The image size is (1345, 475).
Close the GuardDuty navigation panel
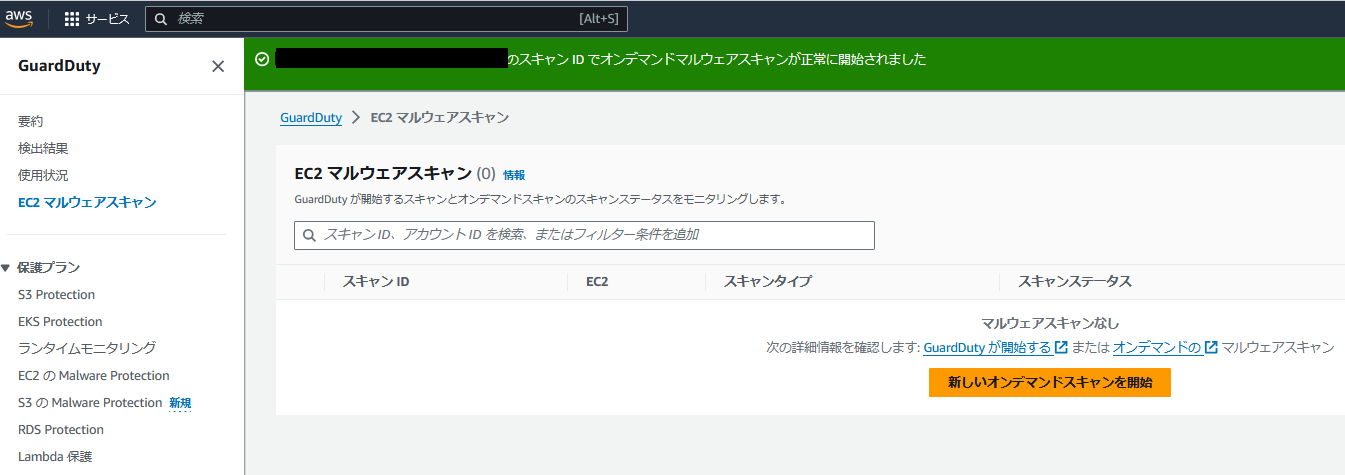[218, 66]
